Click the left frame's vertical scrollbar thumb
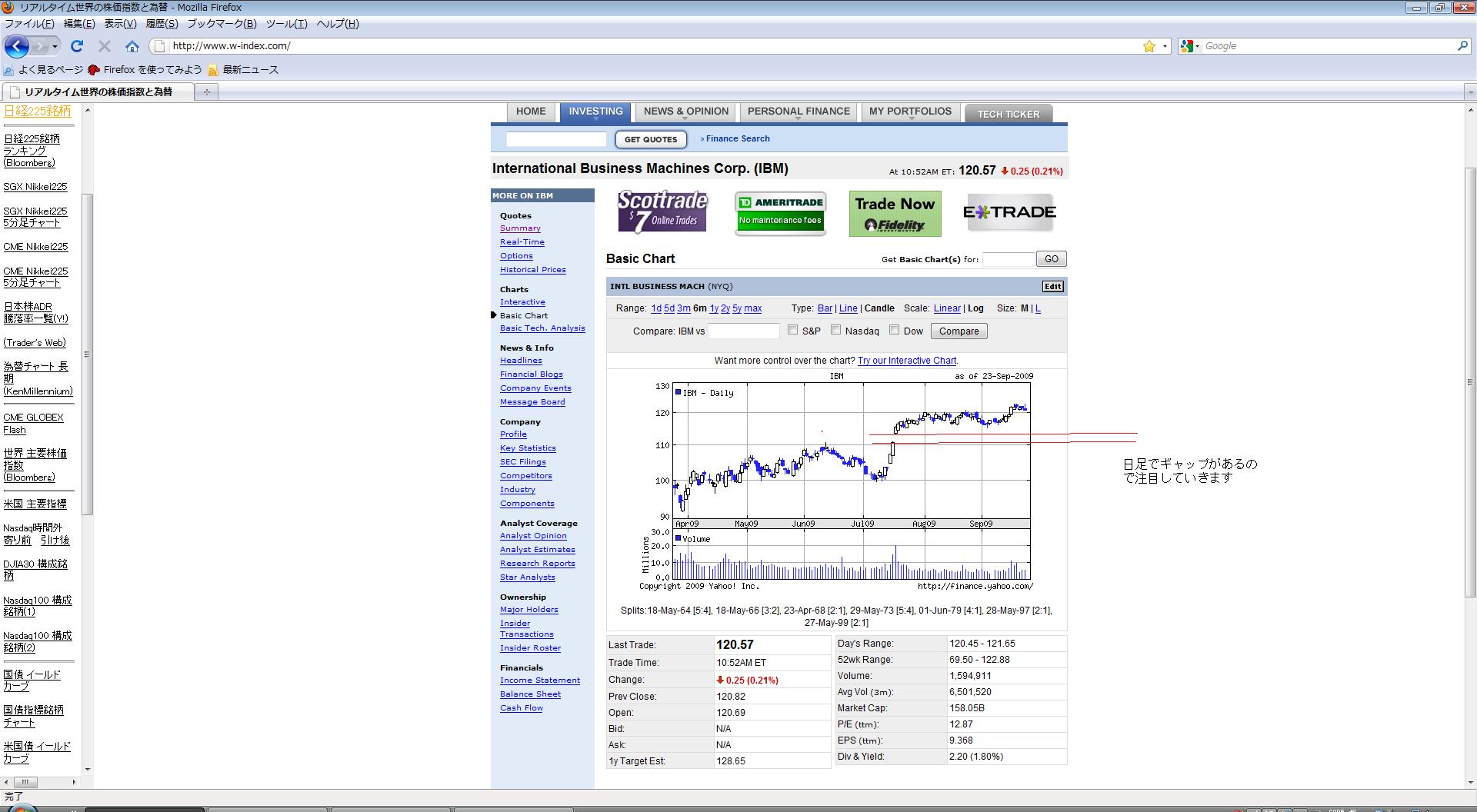This screenshot has width=1477, height=812. coord(87,354)
